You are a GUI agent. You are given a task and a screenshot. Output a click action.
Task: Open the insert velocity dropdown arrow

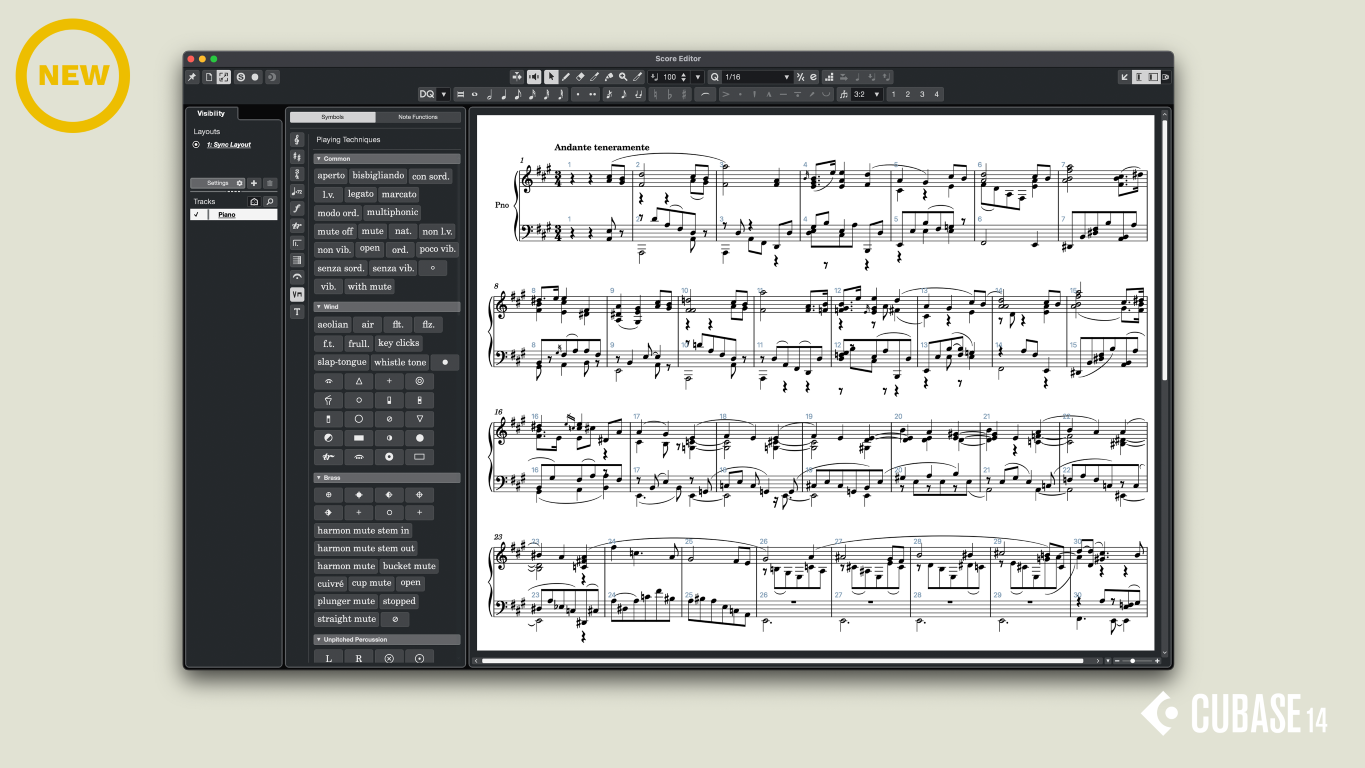698,77
